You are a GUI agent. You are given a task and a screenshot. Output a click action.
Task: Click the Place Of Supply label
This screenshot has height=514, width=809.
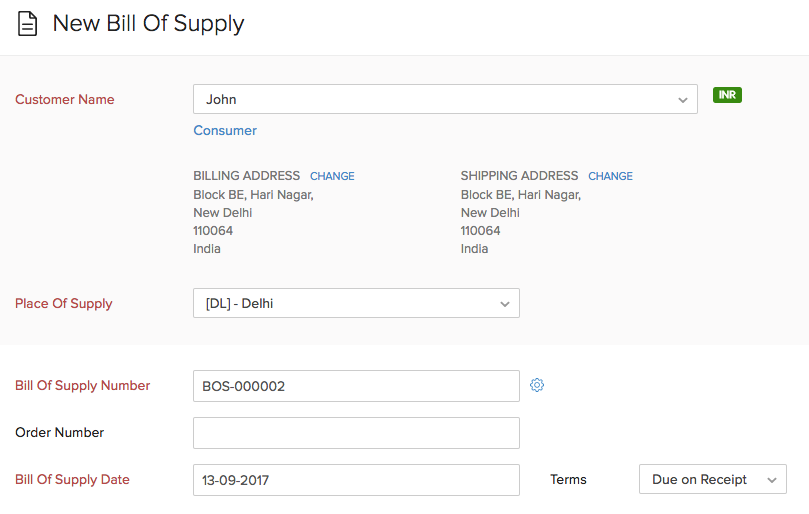coord(64,304)
